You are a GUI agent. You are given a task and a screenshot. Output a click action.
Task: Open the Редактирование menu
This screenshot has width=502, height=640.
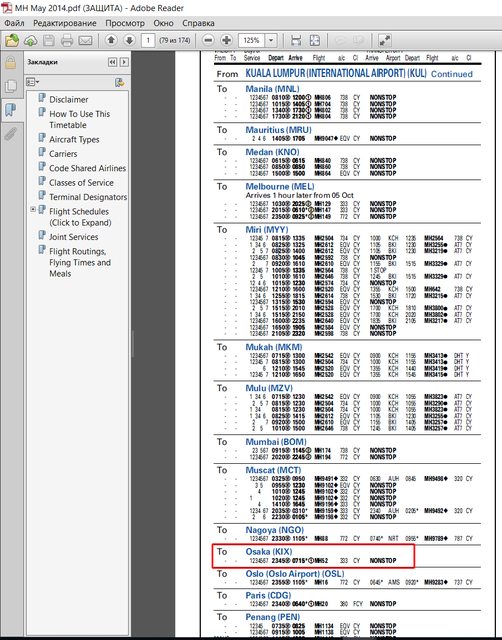click(x=65, y=23)
